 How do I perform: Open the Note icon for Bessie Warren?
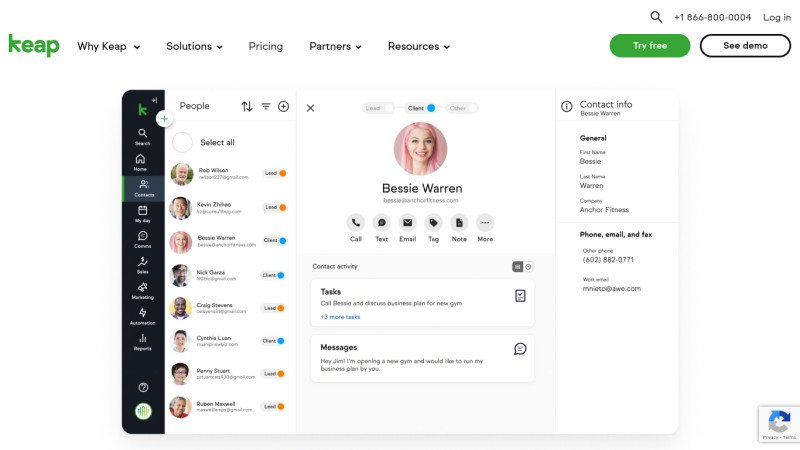pos(459,223)
